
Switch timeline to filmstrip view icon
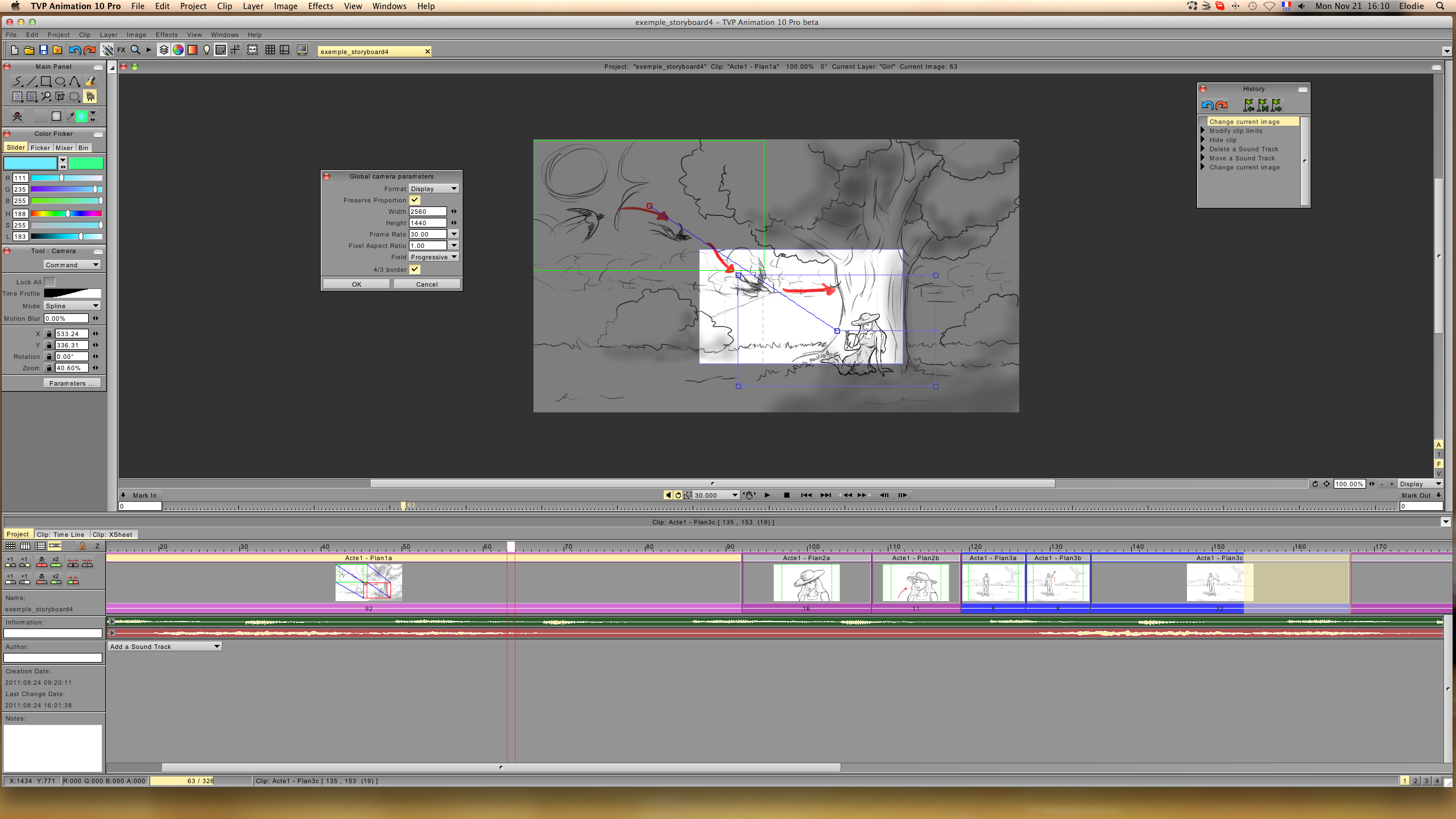coord(55,546)
